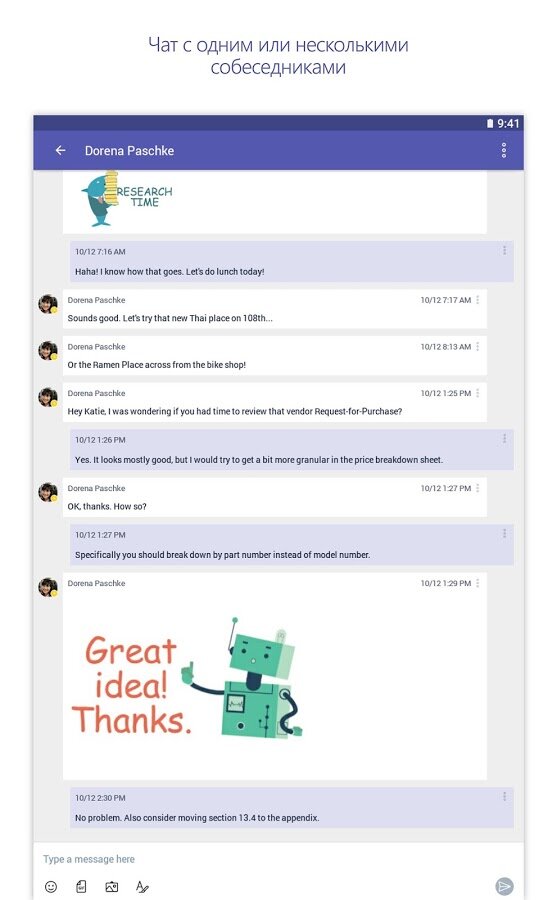Tap the 'Great idea! Thanks.' robot sticker
The width and height of the screenshot is (557, 900).
(188, 678)
